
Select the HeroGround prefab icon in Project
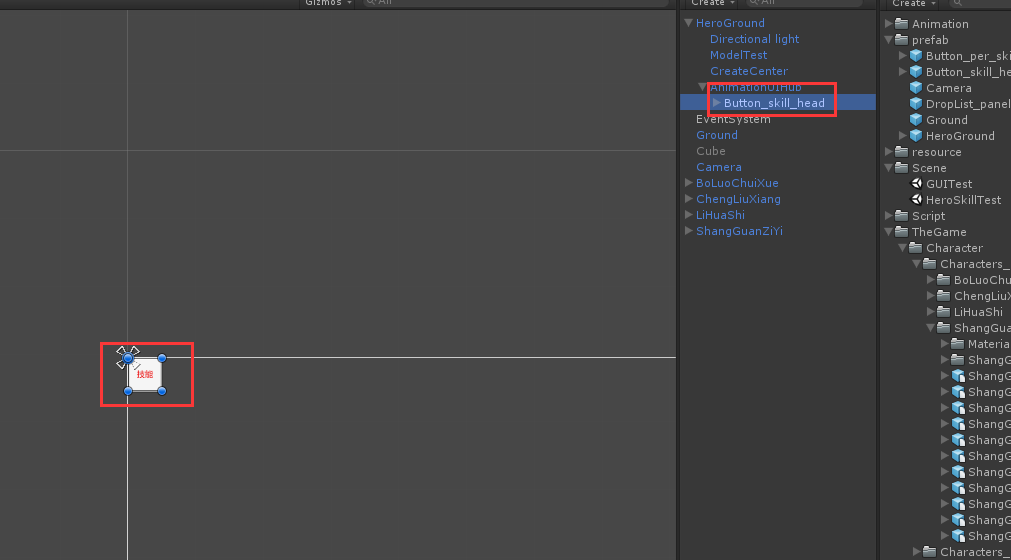click(916, 136)
